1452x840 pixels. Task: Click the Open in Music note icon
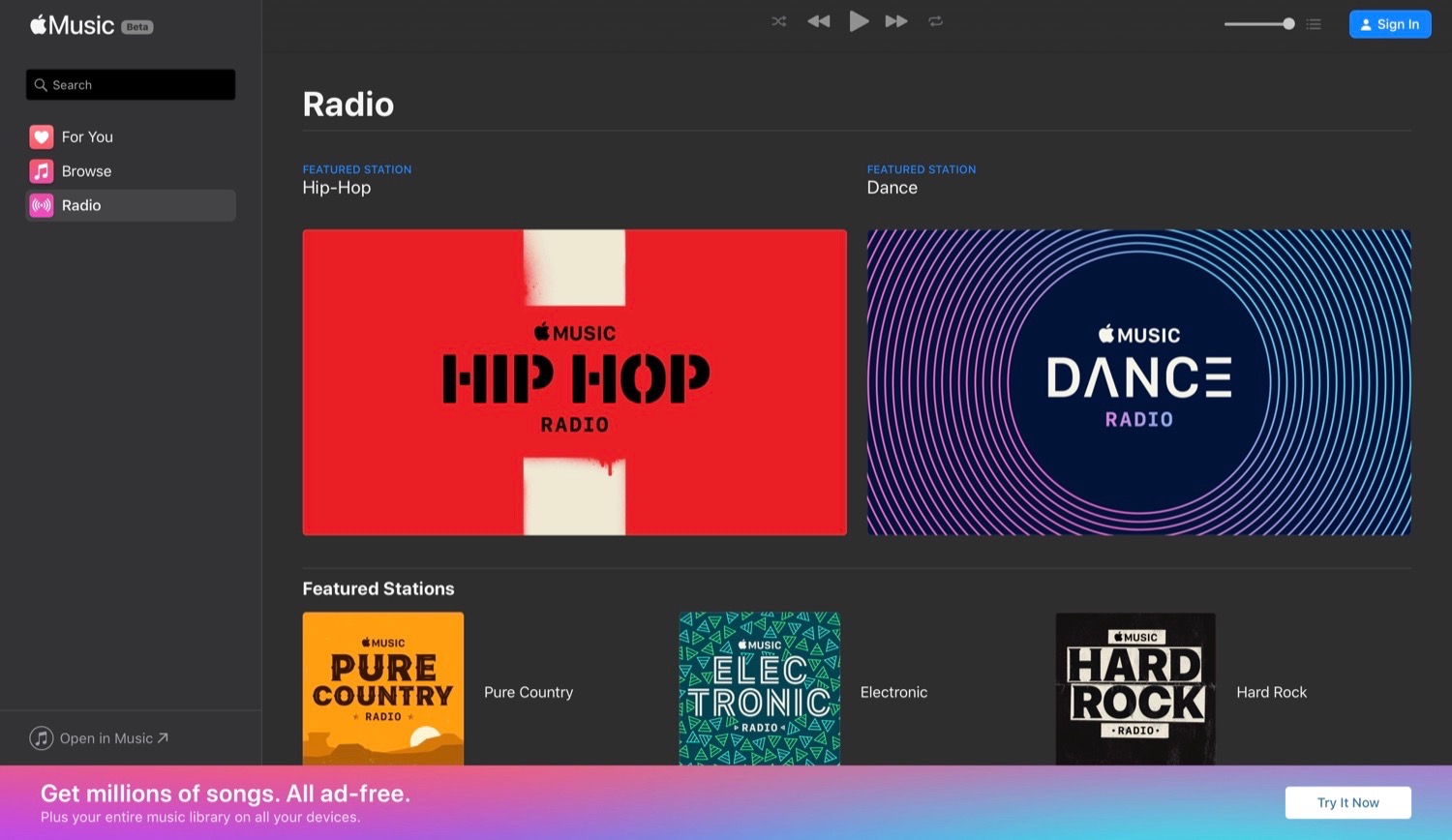tap(41, 738)
